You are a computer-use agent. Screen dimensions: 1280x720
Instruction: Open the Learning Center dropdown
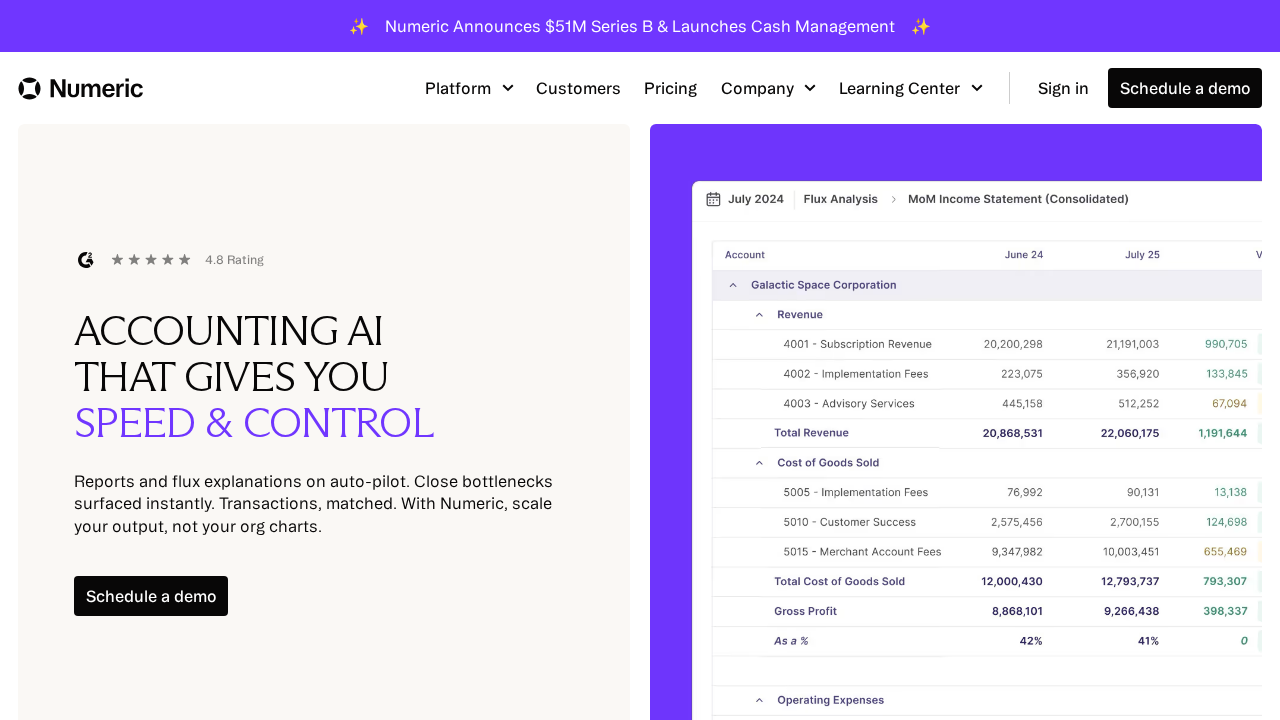pos(910,88)
